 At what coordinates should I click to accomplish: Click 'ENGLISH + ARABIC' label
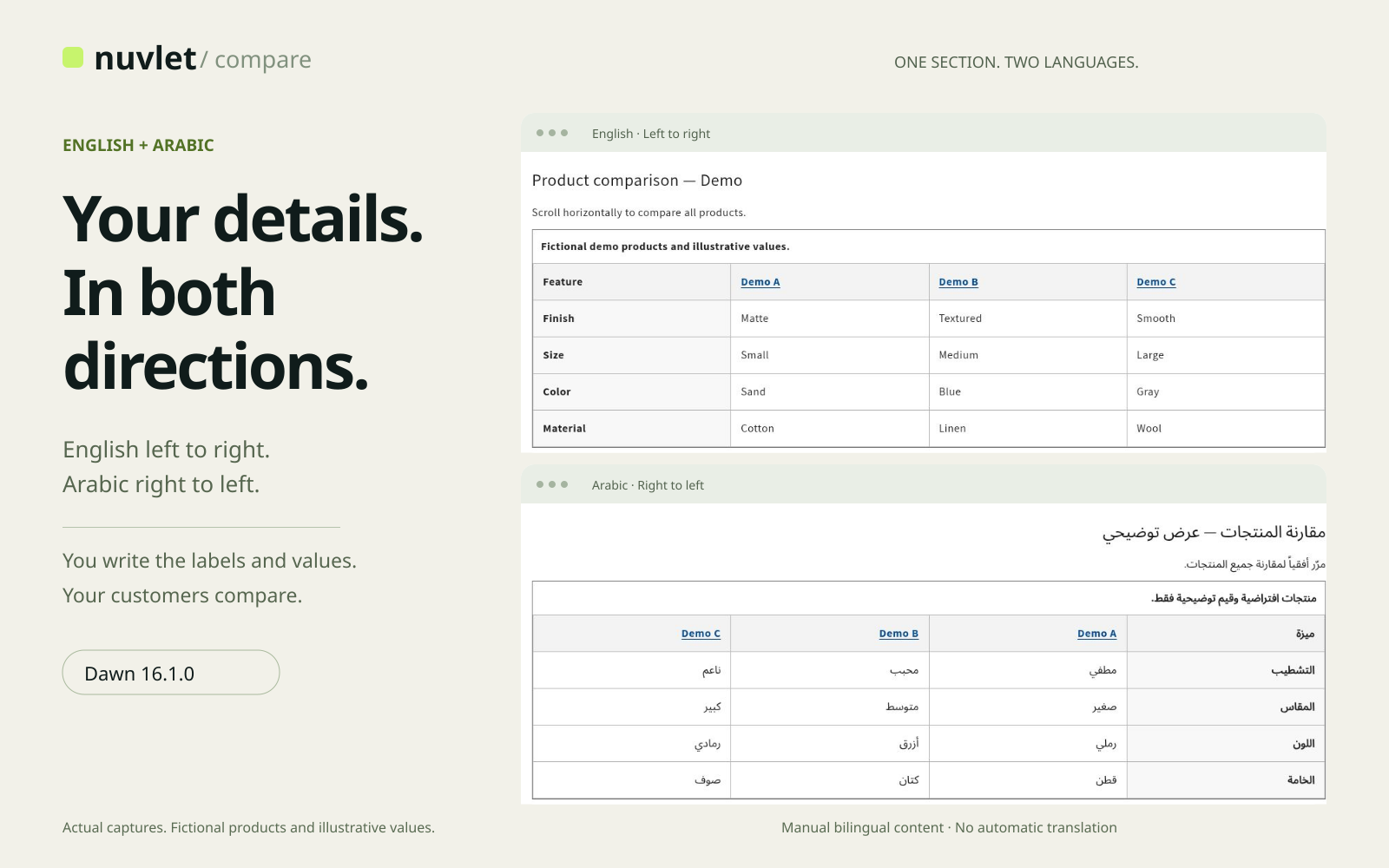pos(138,145)
